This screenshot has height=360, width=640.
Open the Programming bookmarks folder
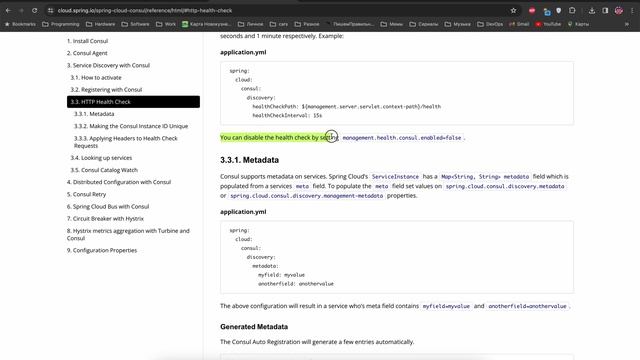pos(61,24)
